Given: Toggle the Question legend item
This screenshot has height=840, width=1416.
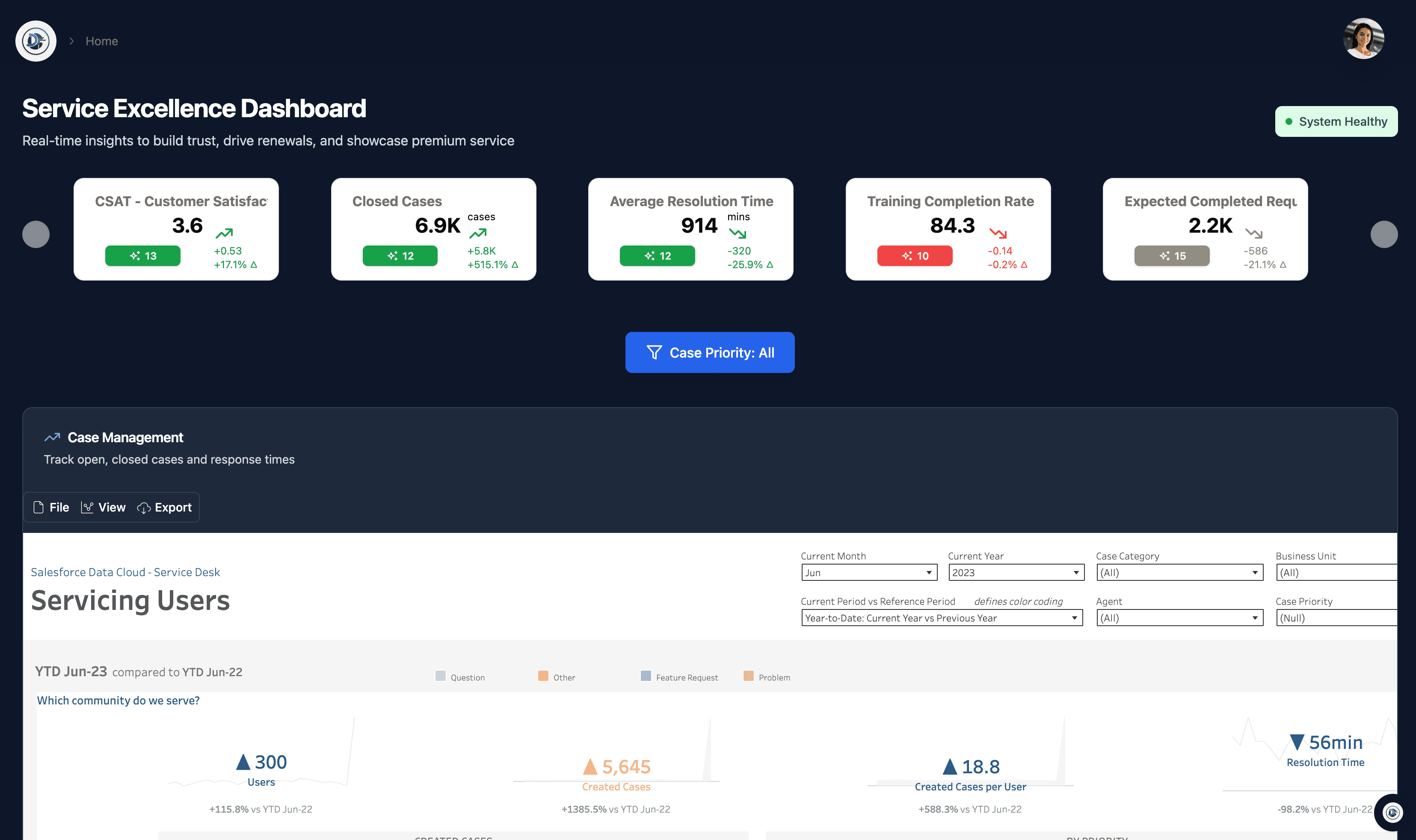Looking at the screenshot, I should (x=461, y=677).
